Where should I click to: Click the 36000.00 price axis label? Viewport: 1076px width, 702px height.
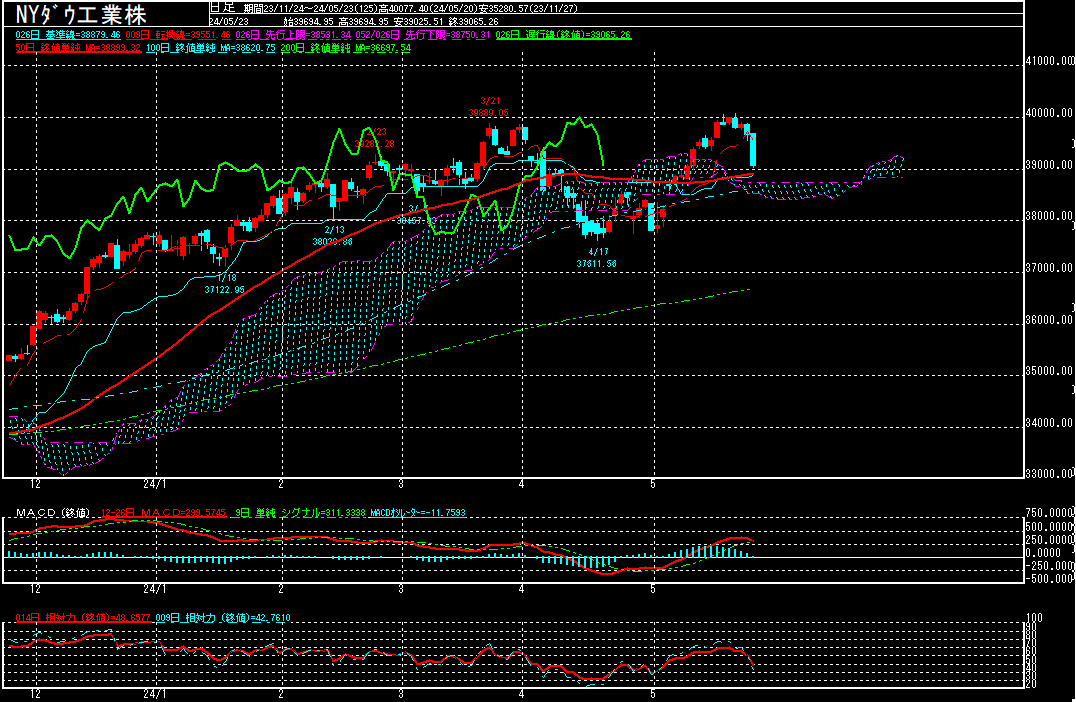point(1050,320)
